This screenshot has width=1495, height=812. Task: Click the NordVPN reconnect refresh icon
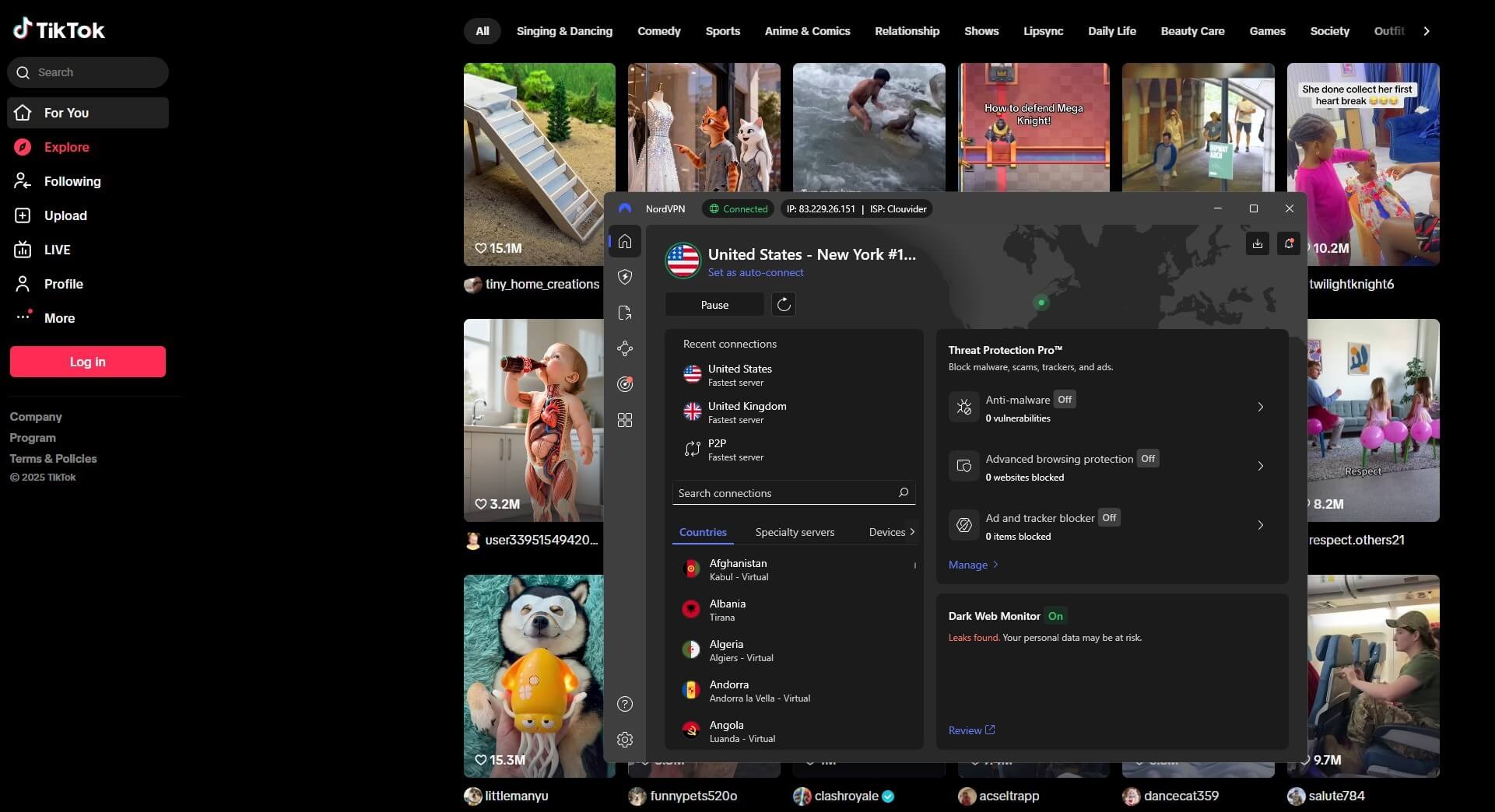tap(784, 304)
